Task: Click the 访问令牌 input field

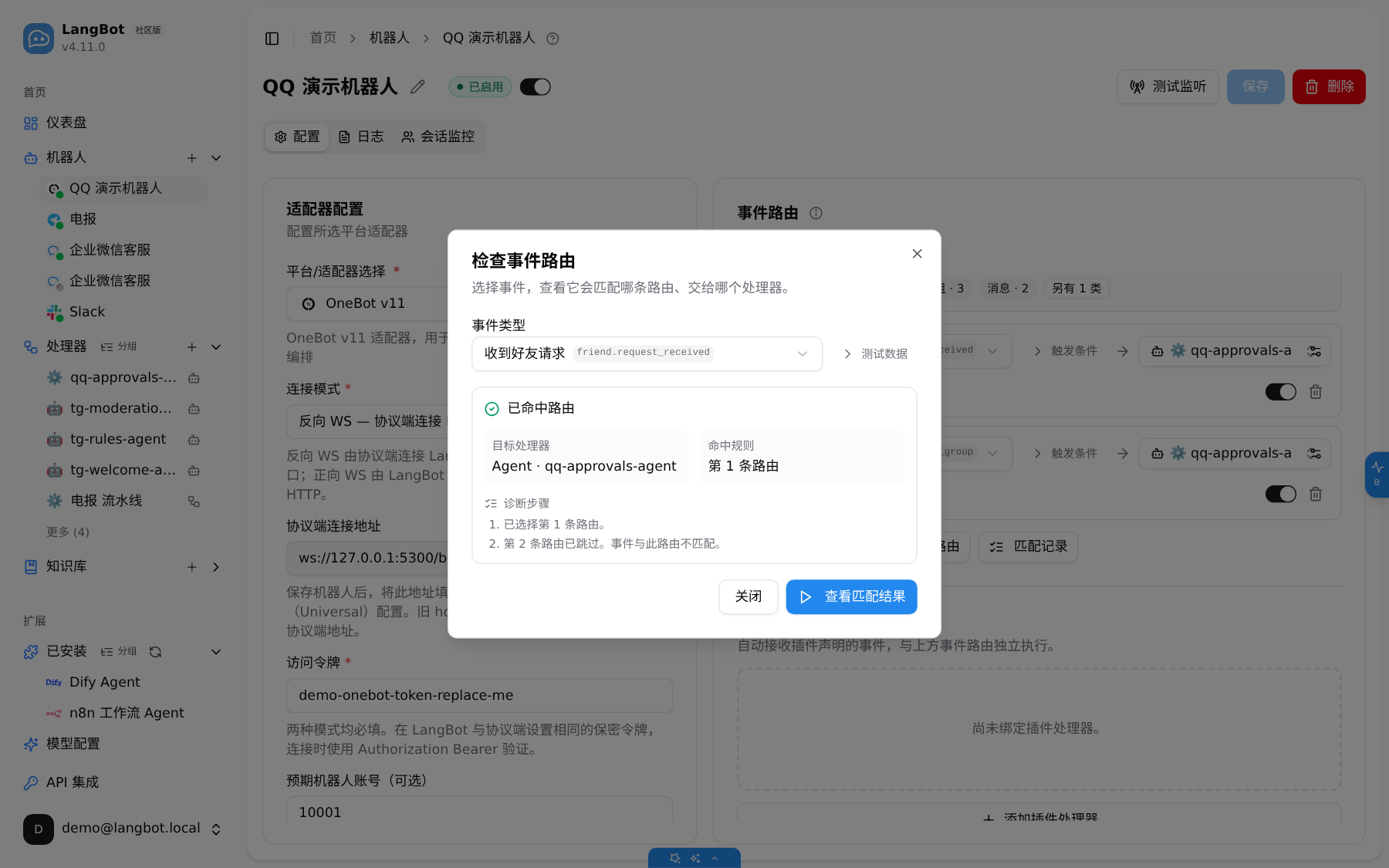Action: [x=479, y=695]
